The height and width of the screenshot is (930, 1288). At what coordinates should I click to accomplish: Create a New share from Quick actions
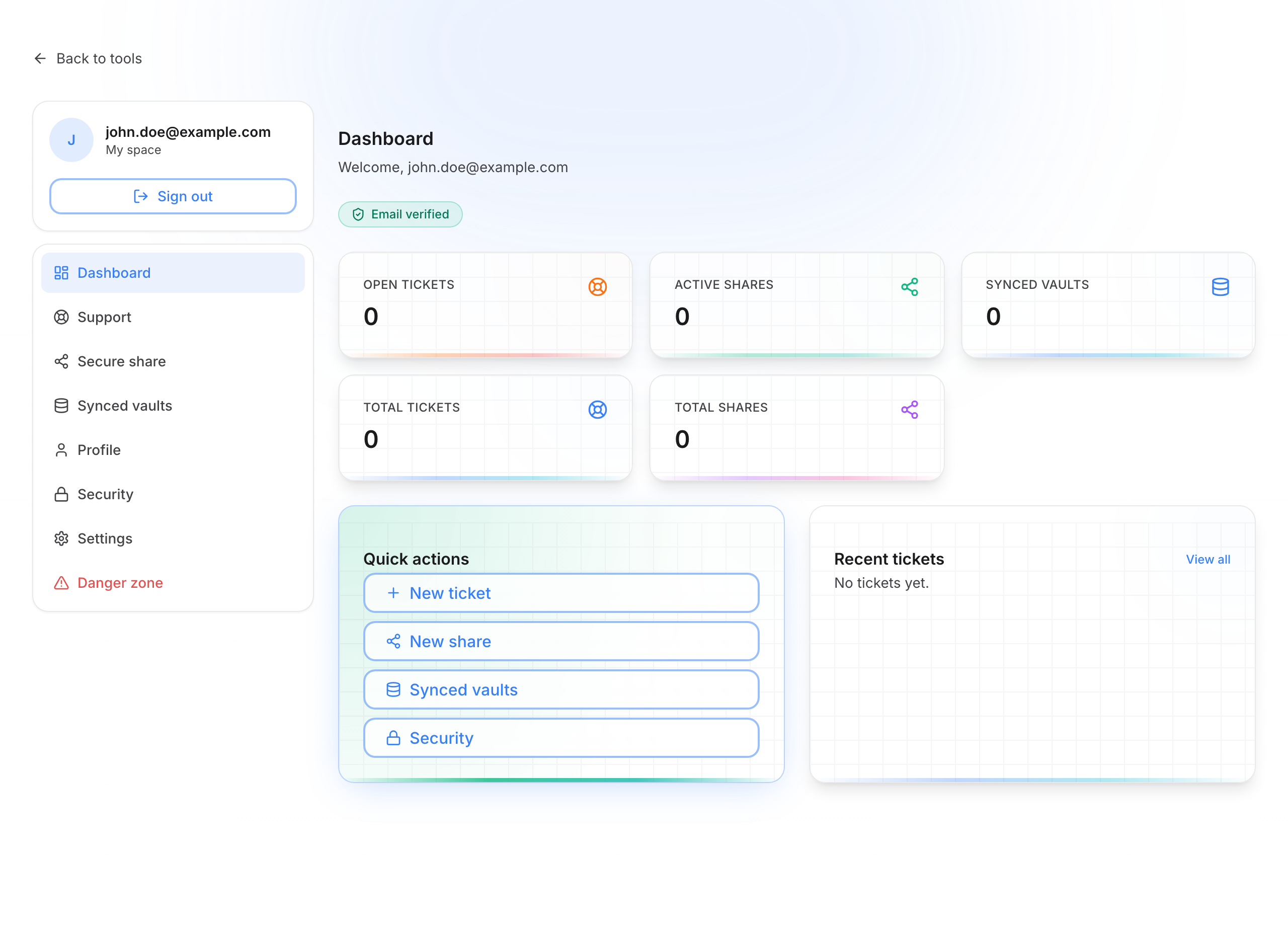[561, 642]
